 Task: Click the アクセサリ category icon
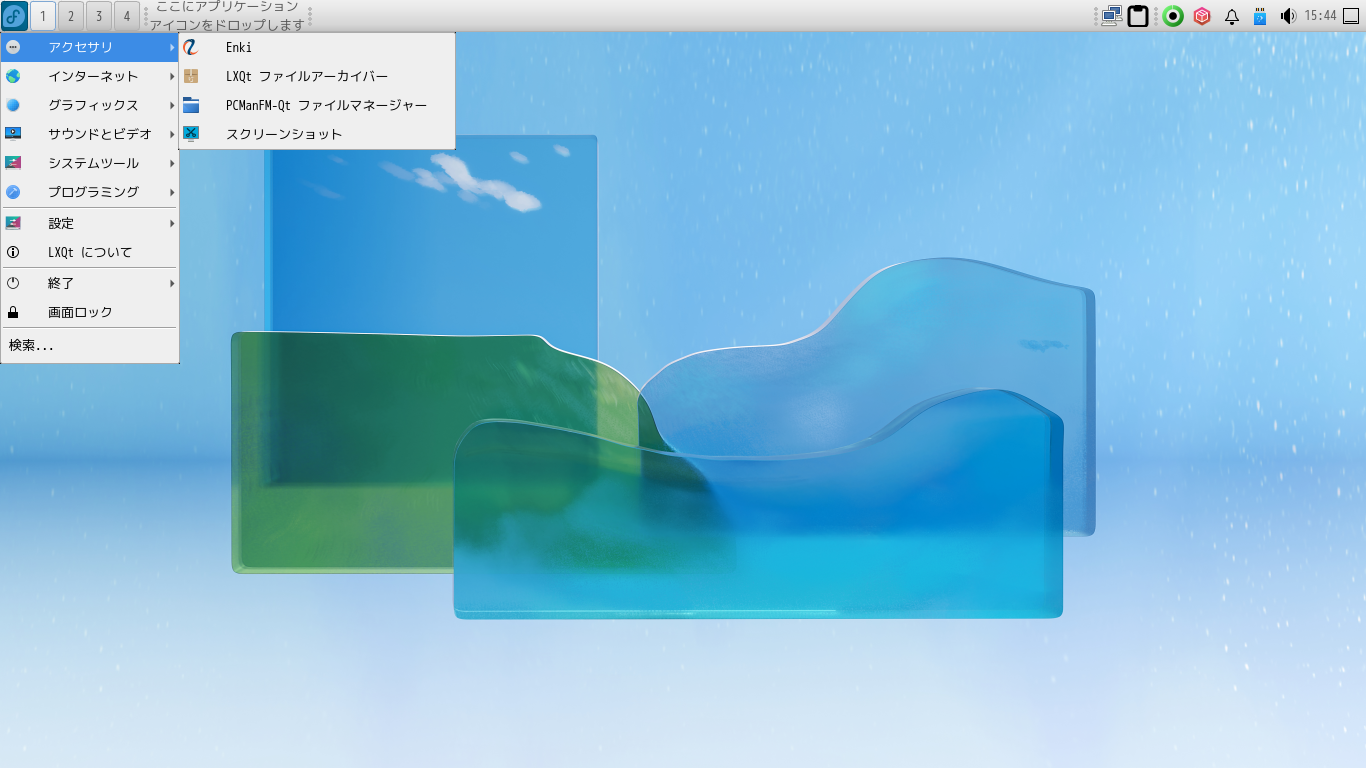13,47
